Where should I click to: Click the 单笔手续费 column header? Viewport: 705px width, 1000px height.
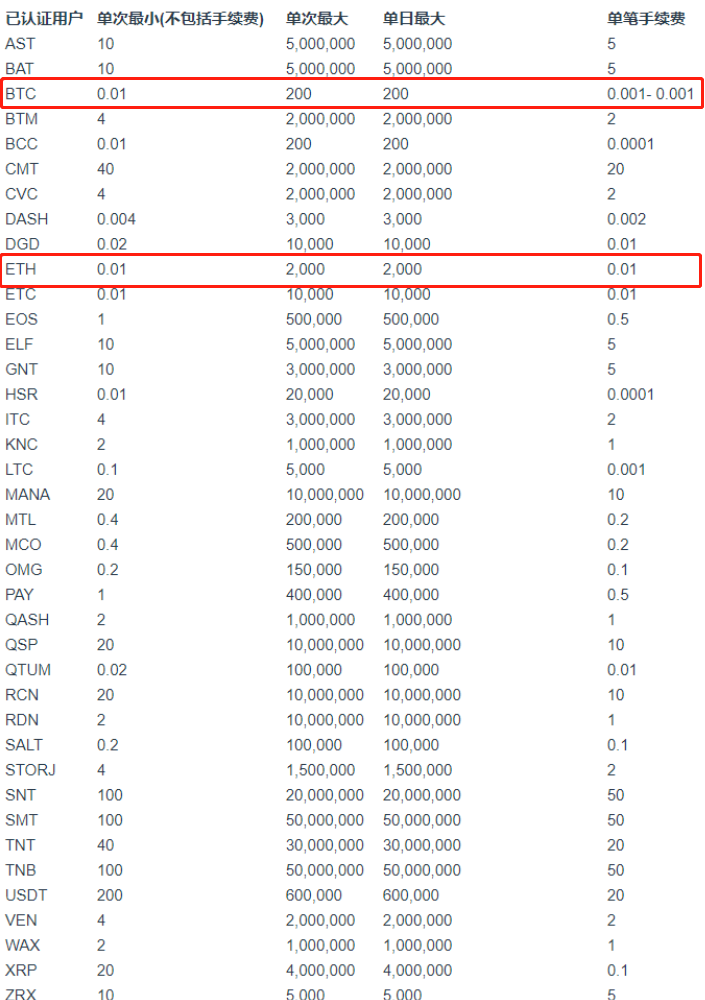[646, 19]
